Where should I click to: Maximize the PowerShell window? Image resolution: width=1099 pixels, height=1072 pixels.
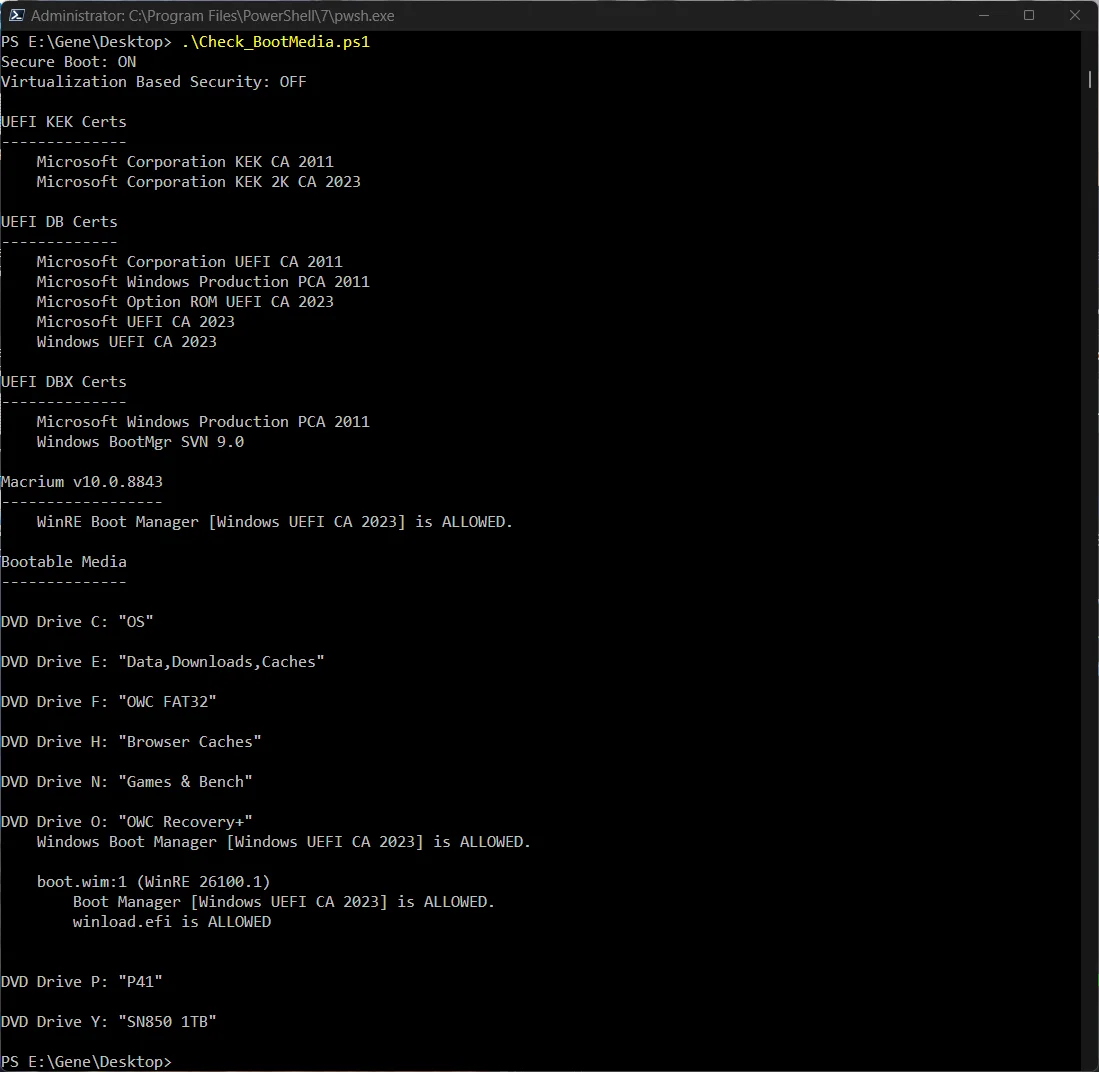(1029, 15)
